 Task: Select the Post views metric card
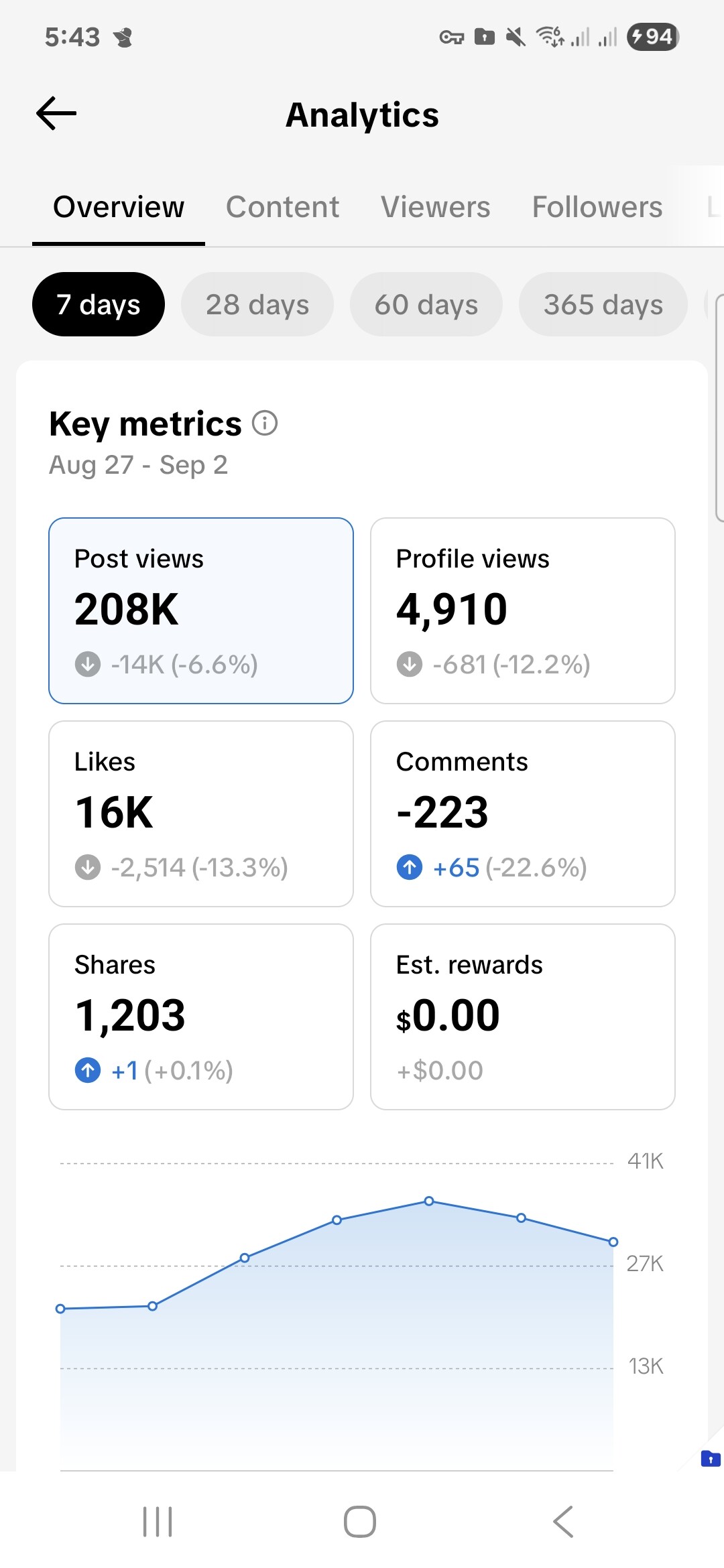point(201,610)
